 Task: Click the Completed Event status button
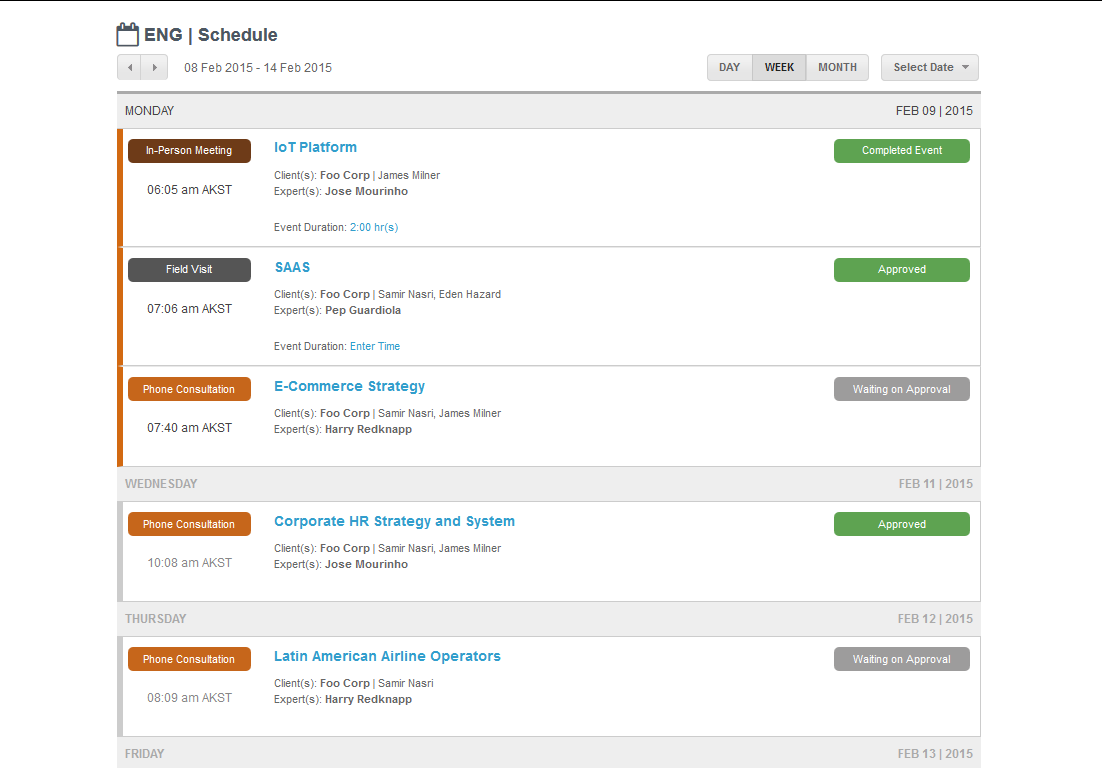[x=902, y=150]
